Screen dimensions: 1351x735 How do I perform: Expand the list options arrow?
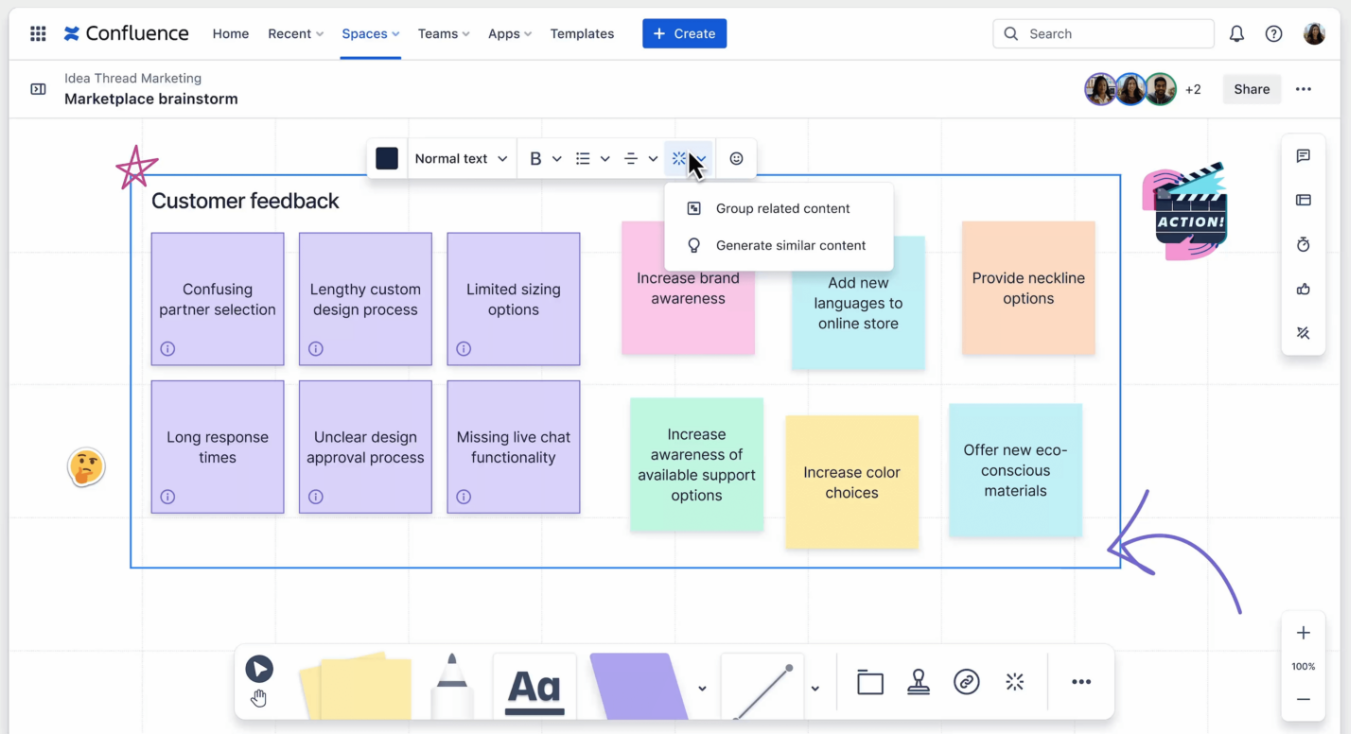605,158
